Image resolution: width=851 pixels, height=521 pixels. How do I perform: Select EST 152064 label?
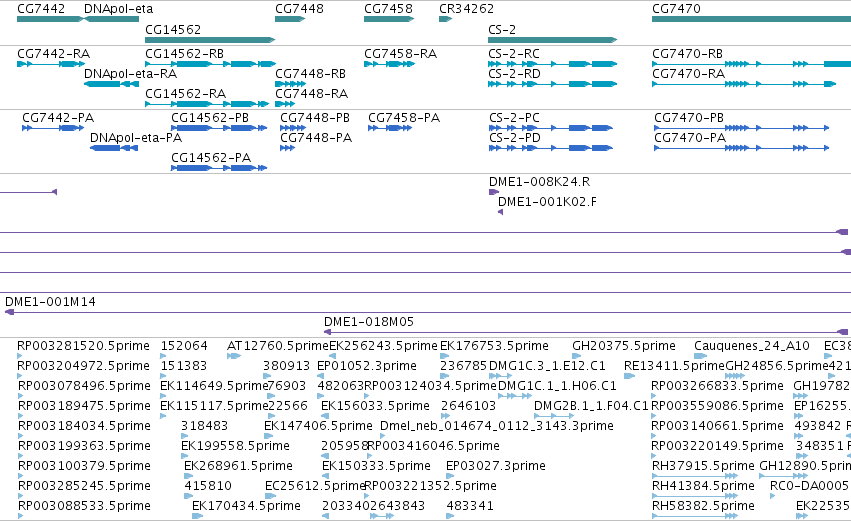click(x=184, y=346)
